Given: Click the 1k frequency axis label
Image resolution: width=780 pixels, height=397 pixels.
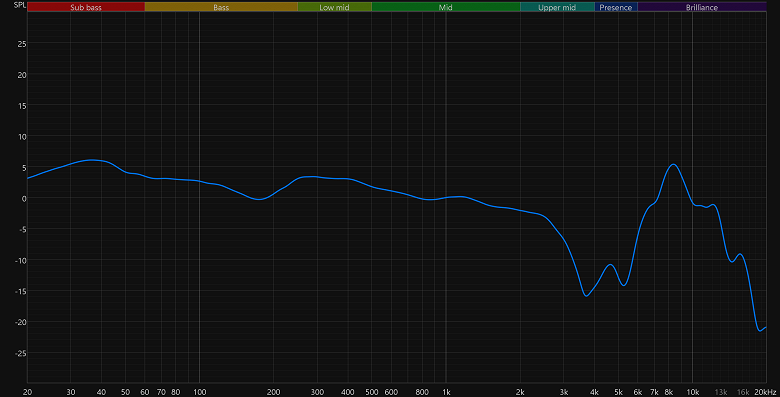Looking at the screenshot, I should pyautogui.click(x=446, y=392).
